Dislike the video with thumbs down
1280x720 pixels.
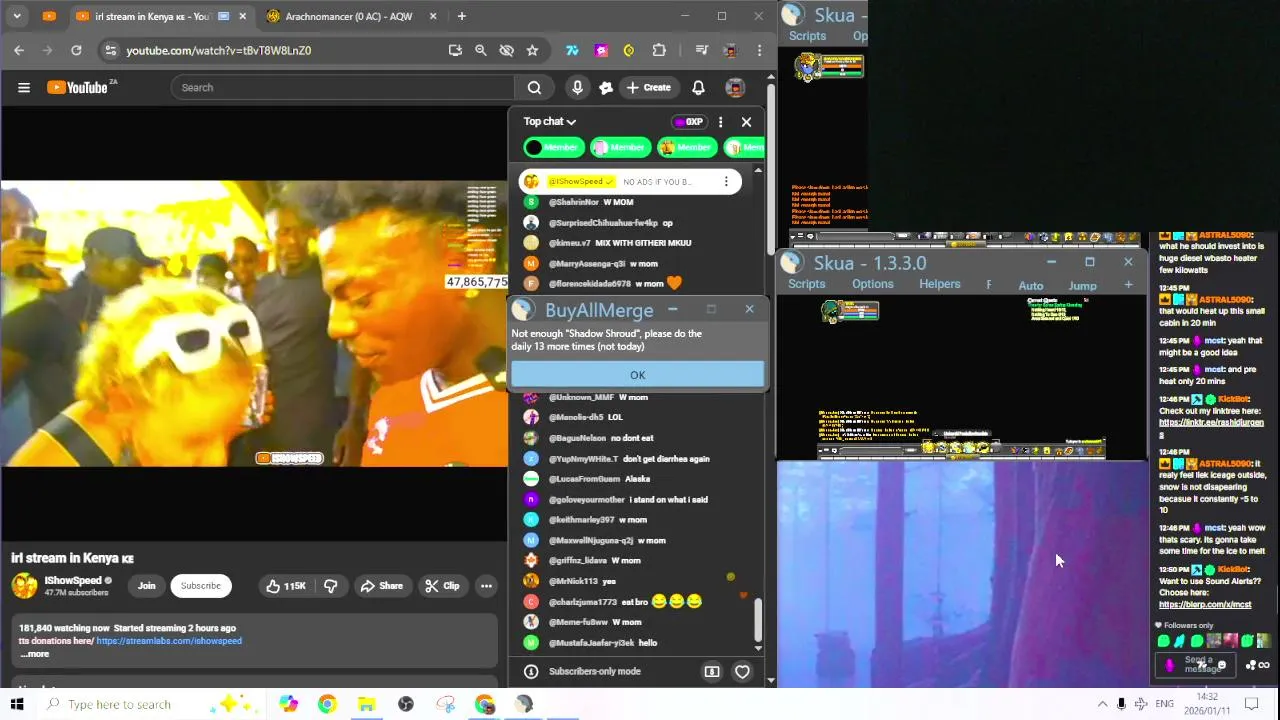[x=331, y=586]
